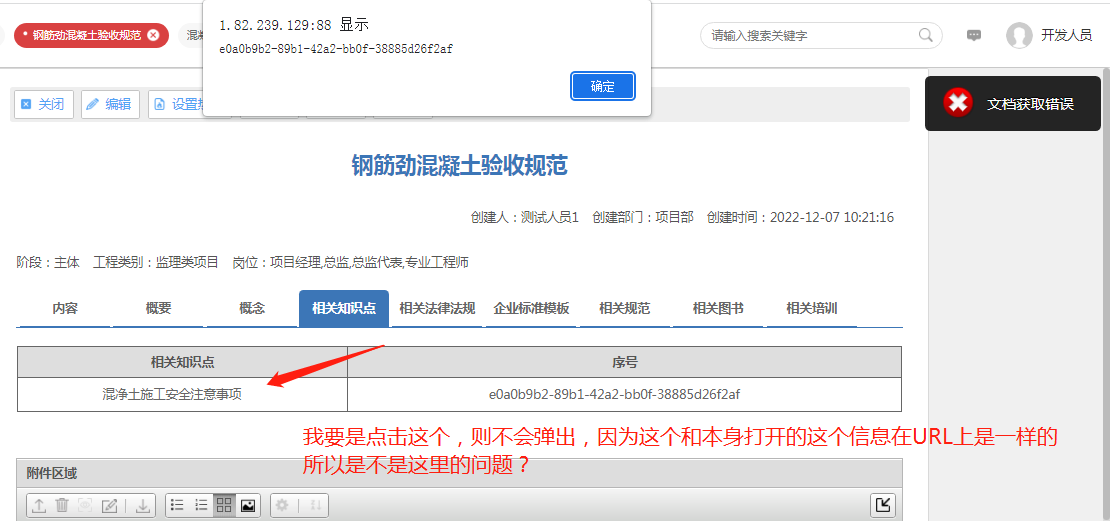Click the edit pencil attachment icon
The image size is (1110, 521).
[109, 505]
